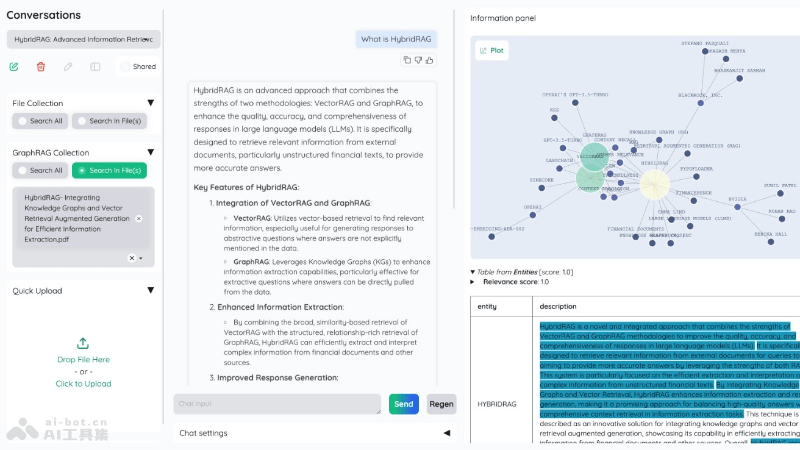Select Search In File(s) under File Collection
The height and width of the screenshot is (450, 800).
[x=110, y=121]
